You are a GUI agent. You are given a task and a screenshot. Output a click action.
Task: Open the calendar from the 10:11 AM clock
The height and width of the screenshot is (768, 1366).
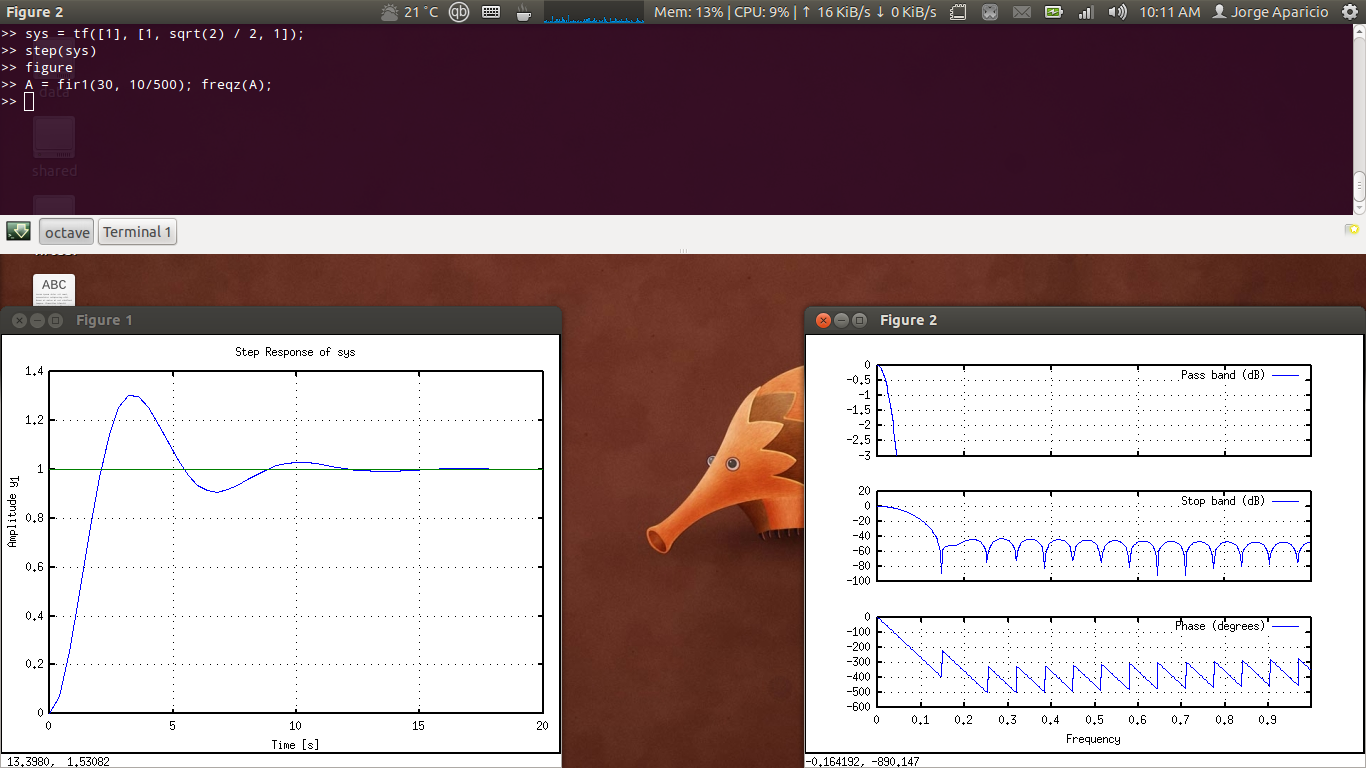coord(1170,12)
